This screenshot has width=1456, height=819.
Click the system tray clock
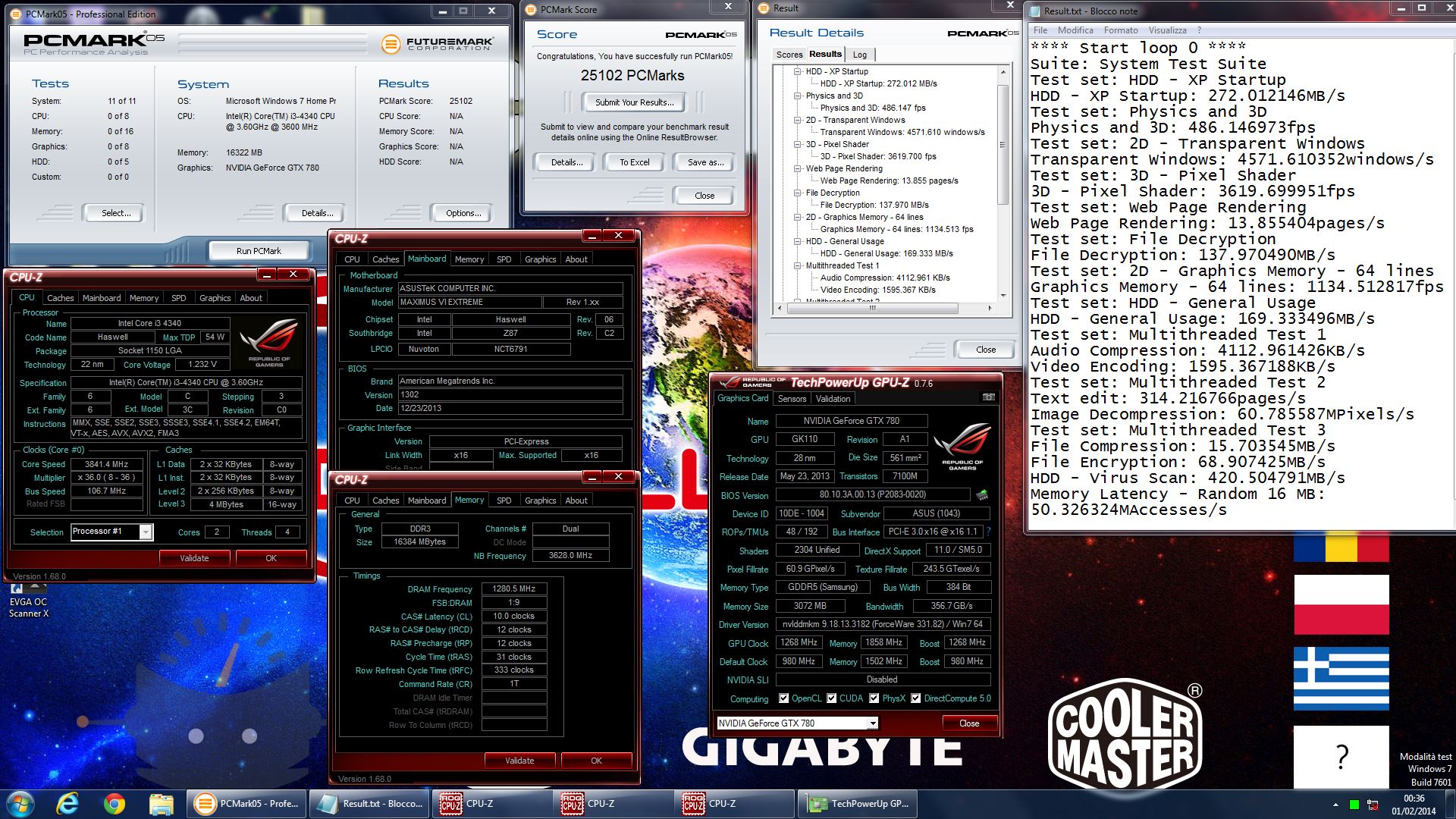[1414, 805]
